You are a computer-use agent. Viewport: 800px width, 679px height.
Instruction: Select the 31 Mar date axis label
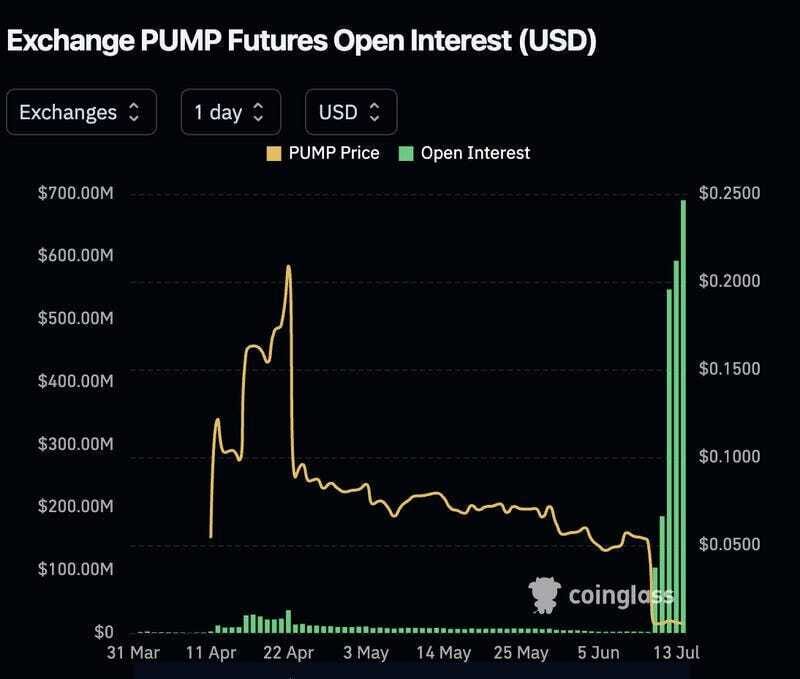pyautogui.click(x=133, y=652)
